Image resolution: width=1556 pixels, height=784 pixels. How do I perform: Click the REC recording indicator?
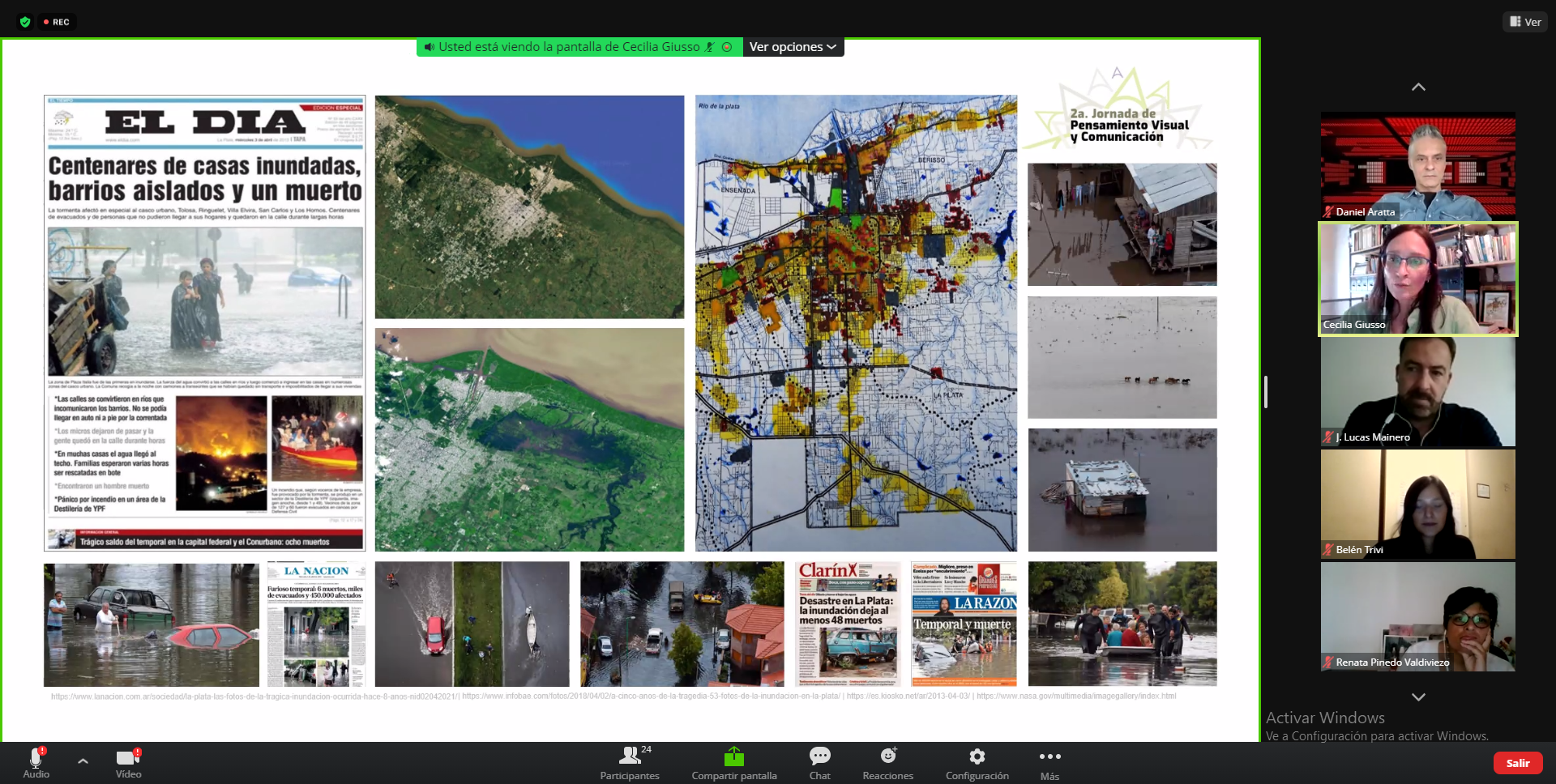pyautogui.click(x=57, y=22)
